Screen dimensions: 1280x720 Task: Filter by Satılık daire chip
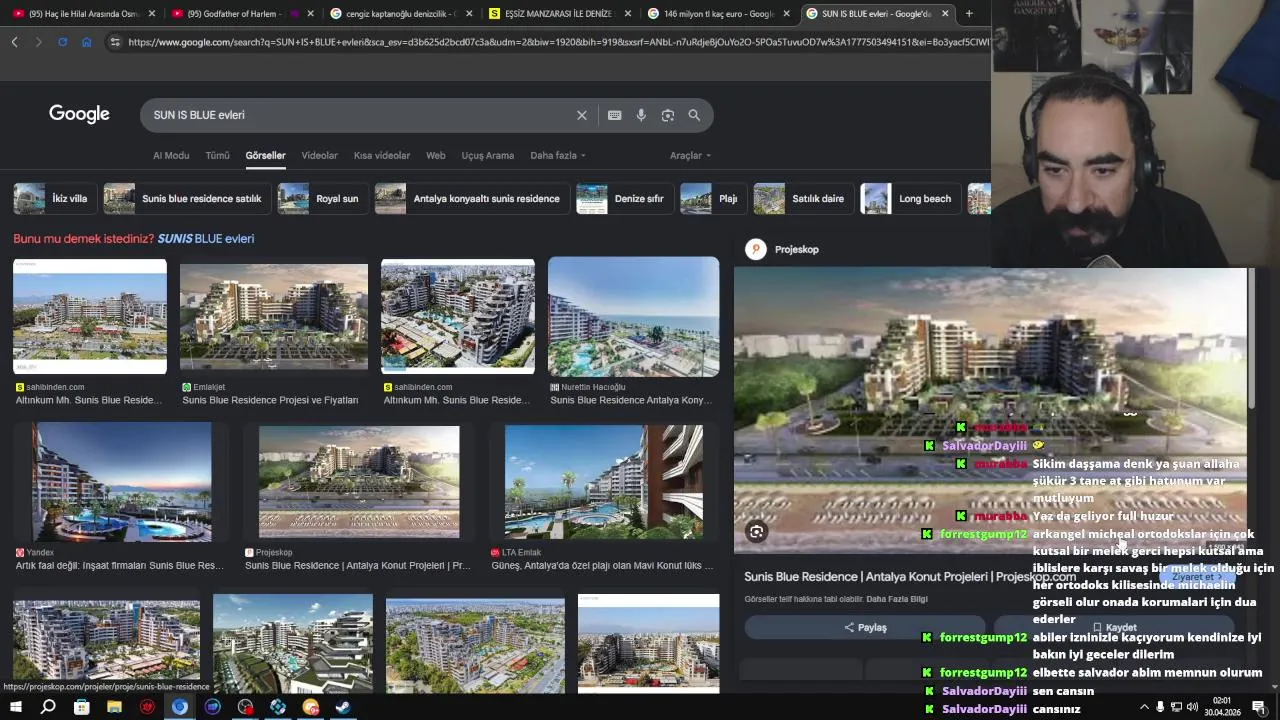(803, 198)
